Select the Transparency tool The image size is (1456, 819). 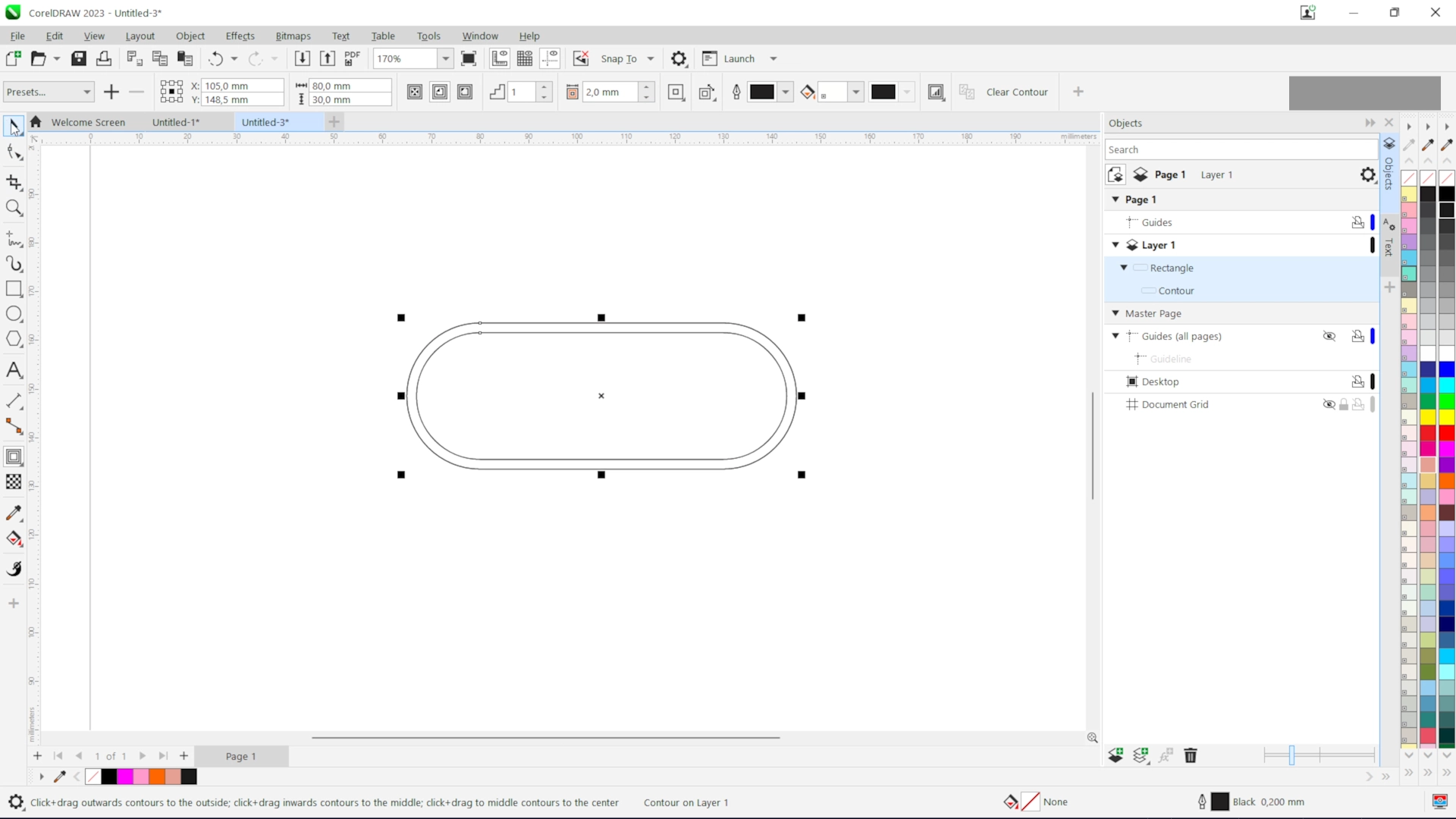[14, 482]
